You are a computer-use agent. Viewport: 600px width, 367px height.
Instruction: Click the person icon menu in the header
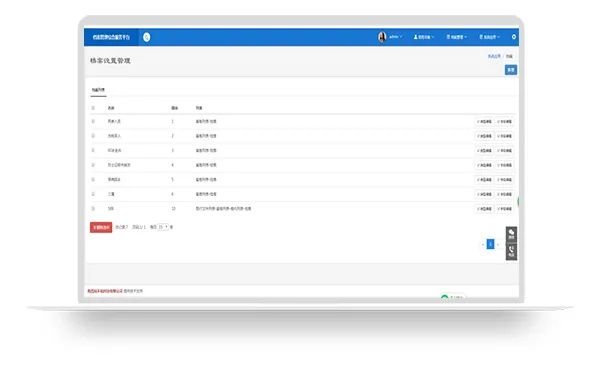[424, 37]
